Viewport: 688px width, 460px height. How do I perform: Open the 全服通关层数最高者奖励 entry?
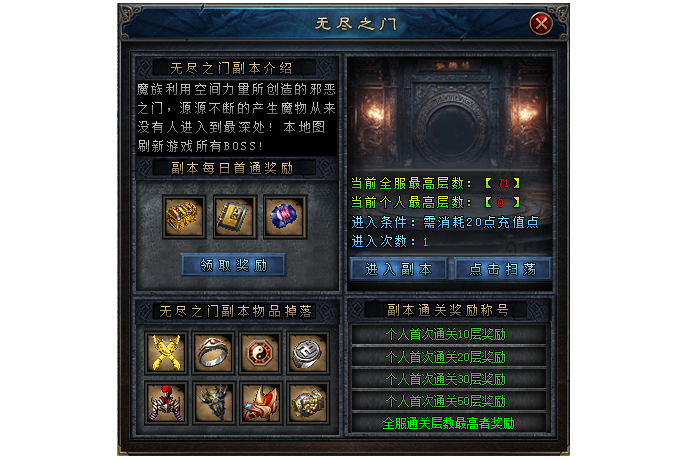pyautogui.click(x=448, y=423)
